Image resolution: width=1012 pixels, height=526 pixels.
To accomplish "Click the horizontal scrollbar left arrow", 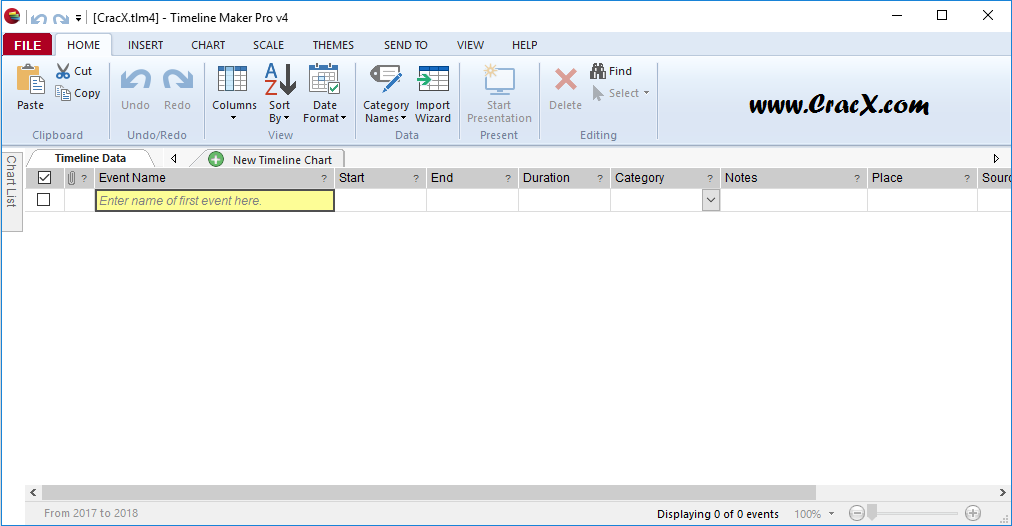I will (x=34, y=492).
